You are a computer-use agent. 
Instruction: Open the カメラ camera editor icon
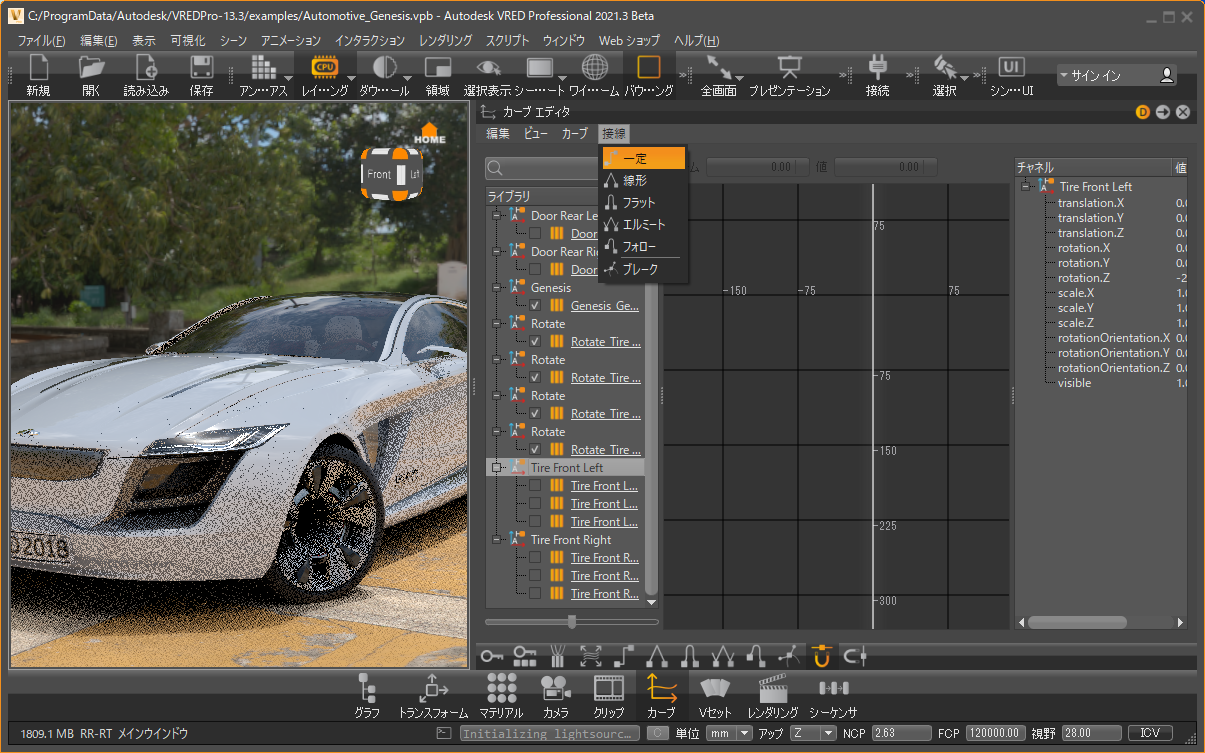[x=555, y=688]
